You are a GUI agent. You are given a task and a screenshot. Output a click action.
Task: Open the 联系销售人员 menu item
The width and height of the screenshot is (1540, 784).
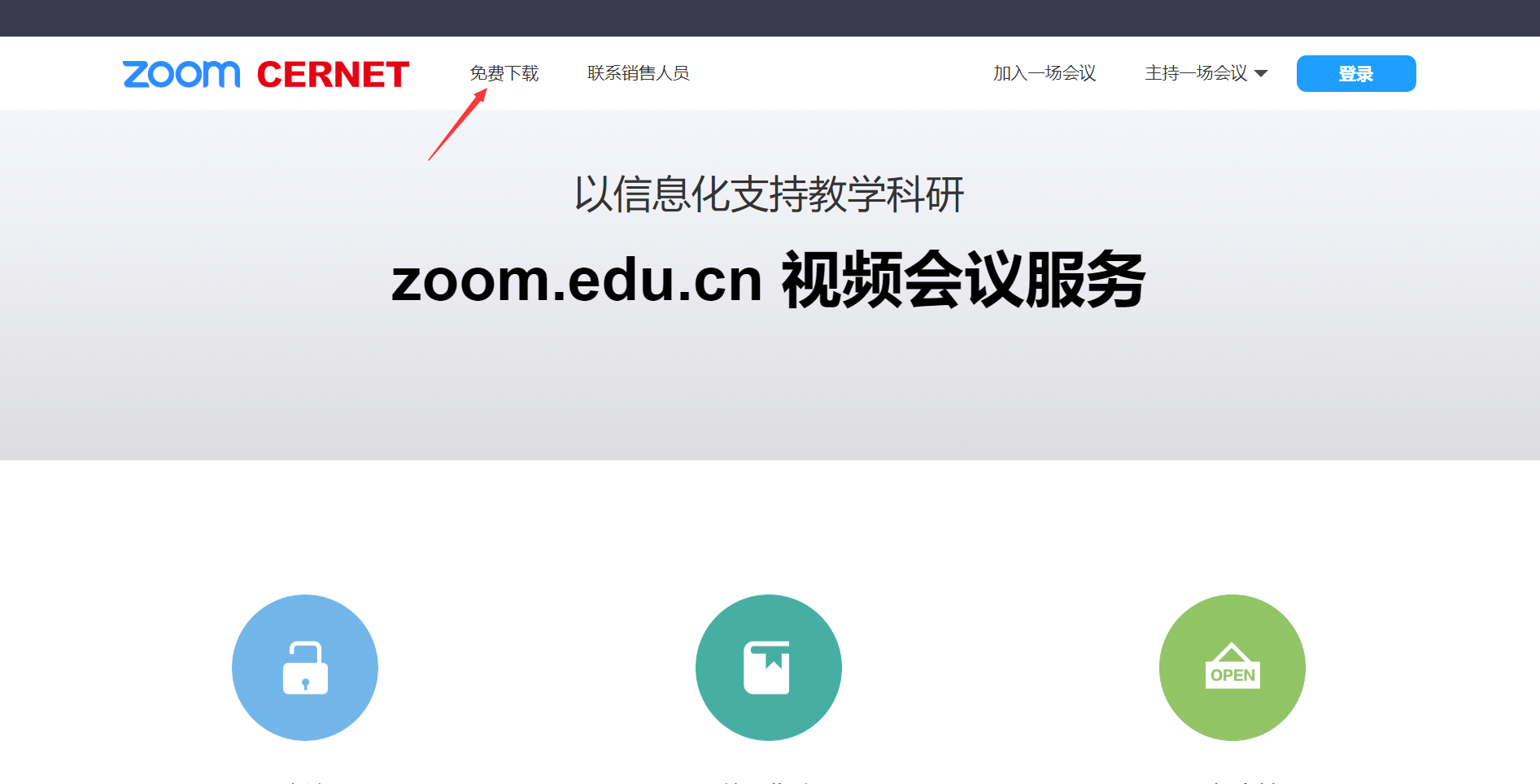(639, 73)
